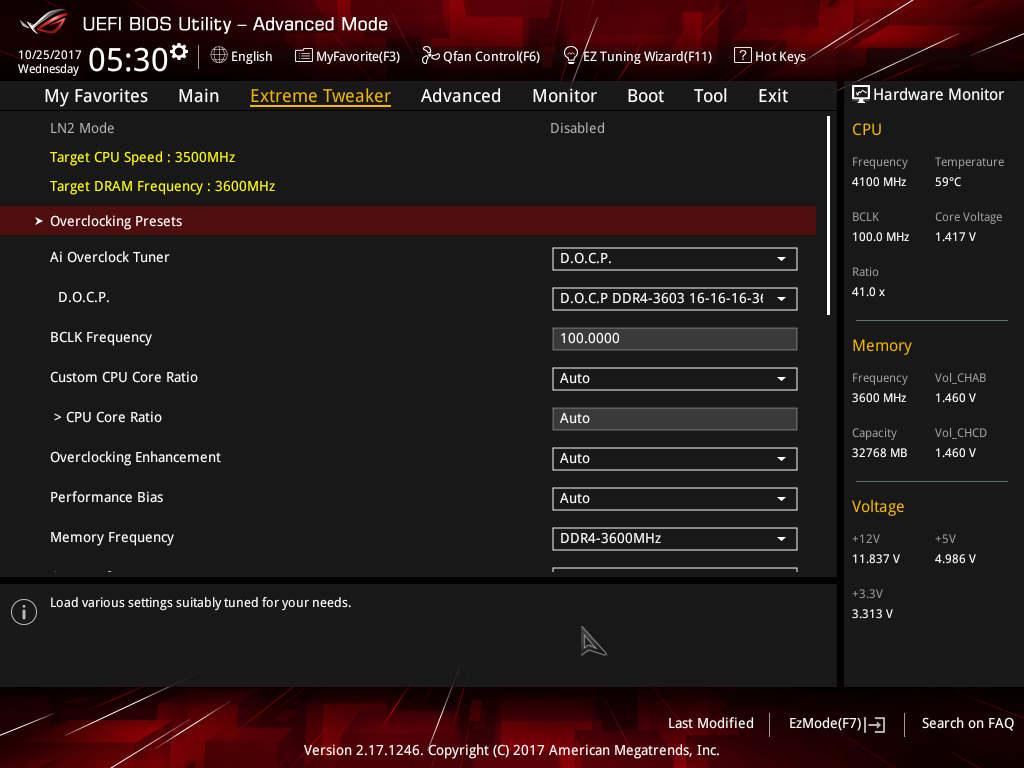Click +3.3V 3.313 V reading
The image size is (1024, 768).
[x=872, y=614]
